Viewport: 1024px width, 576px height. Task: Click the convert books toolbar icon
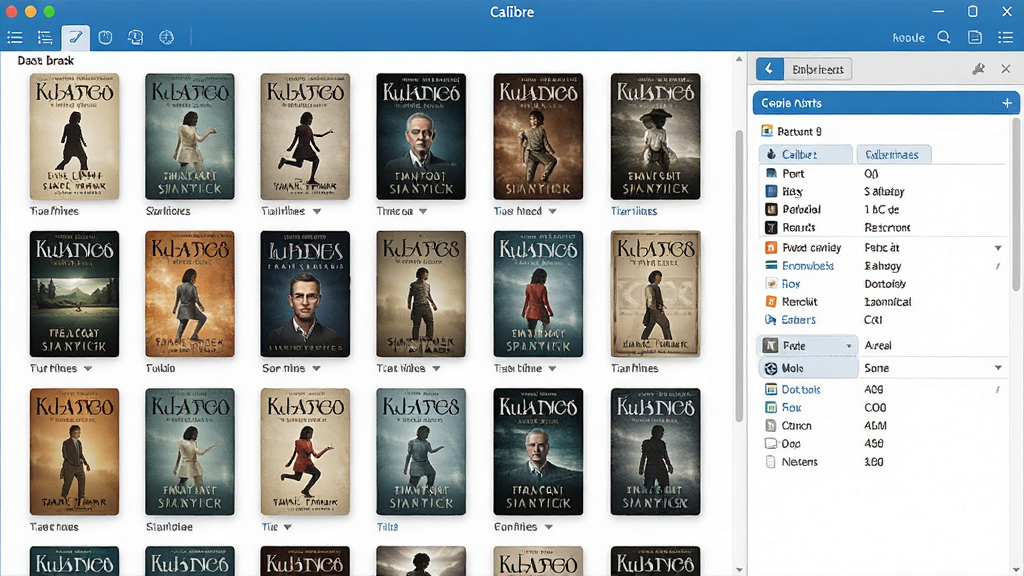tap(135, 38)
